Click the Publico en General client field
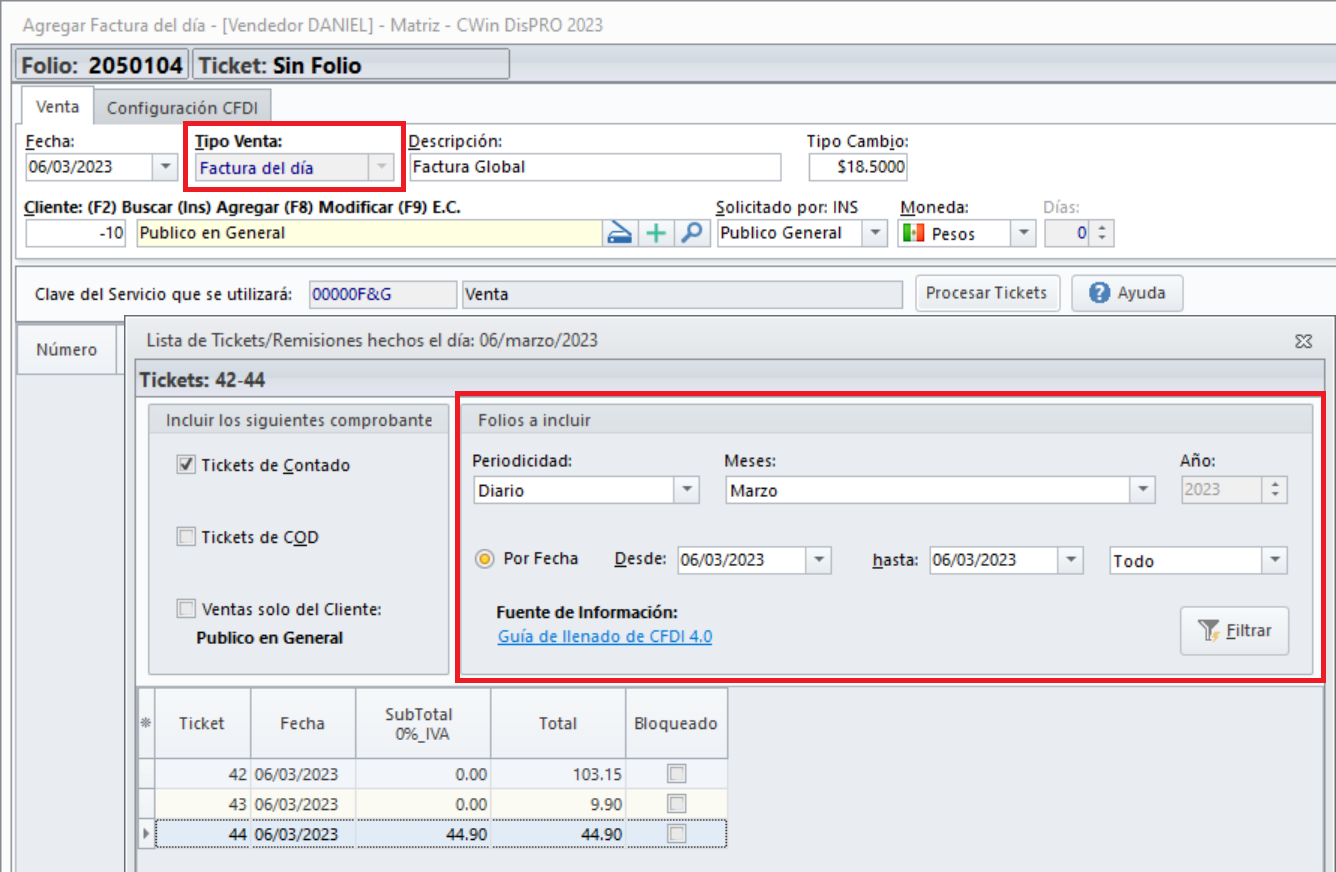The height and width of the screenshot is (872, 1336). (x=369, y=233)
